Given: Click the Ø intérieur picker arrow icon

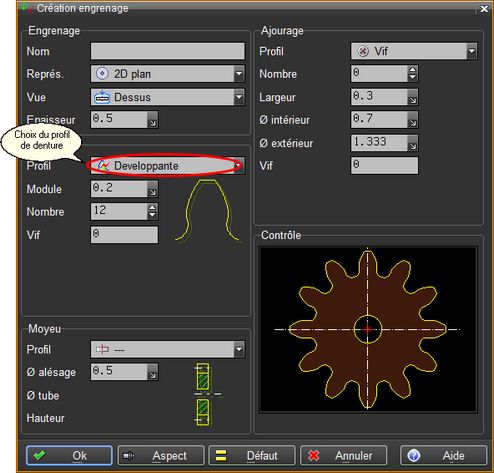Looking at the screenshot, I should click(x=413, y=120).
